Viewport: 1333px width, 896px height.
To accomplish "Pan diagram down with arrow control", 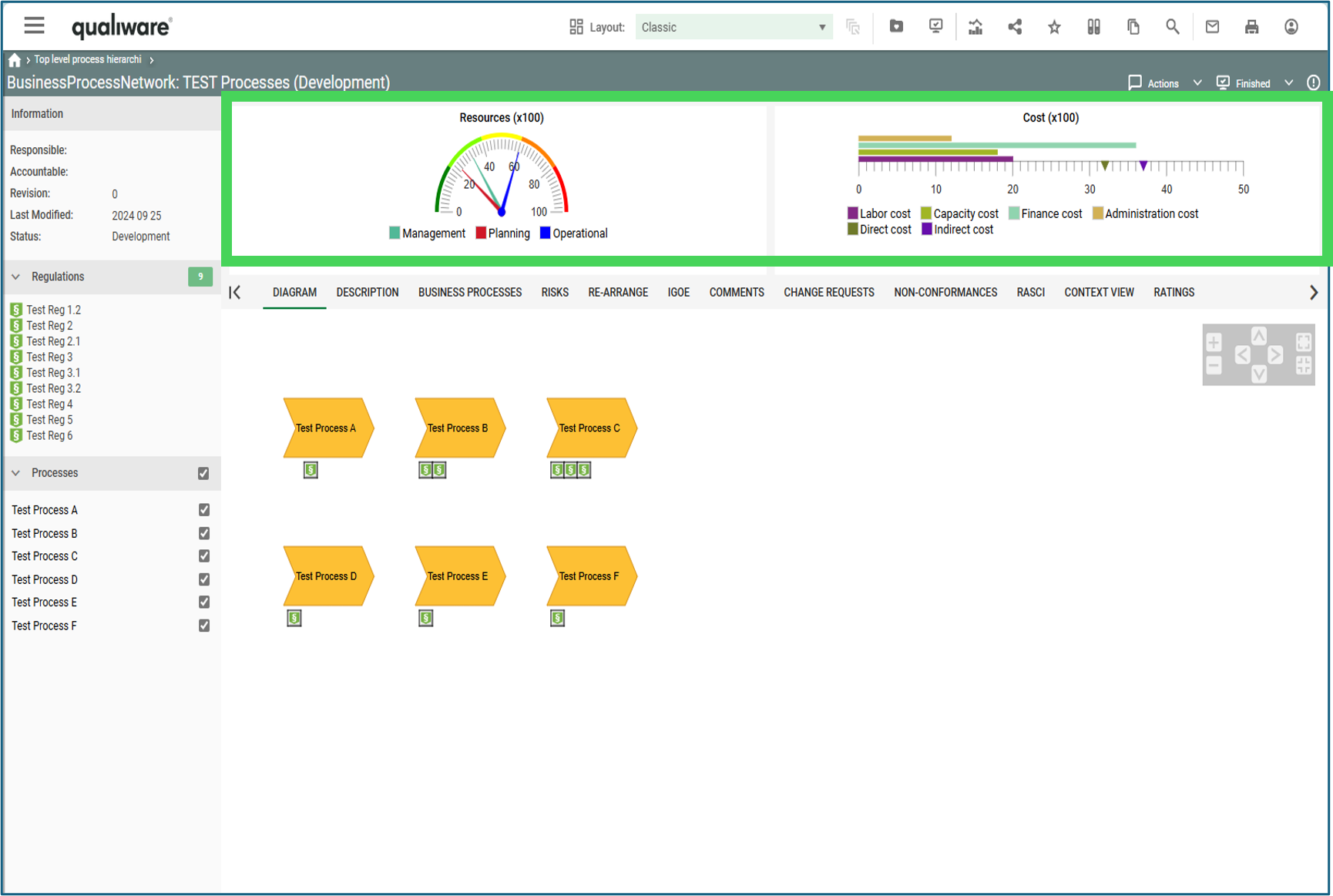I will (1259, 374).
